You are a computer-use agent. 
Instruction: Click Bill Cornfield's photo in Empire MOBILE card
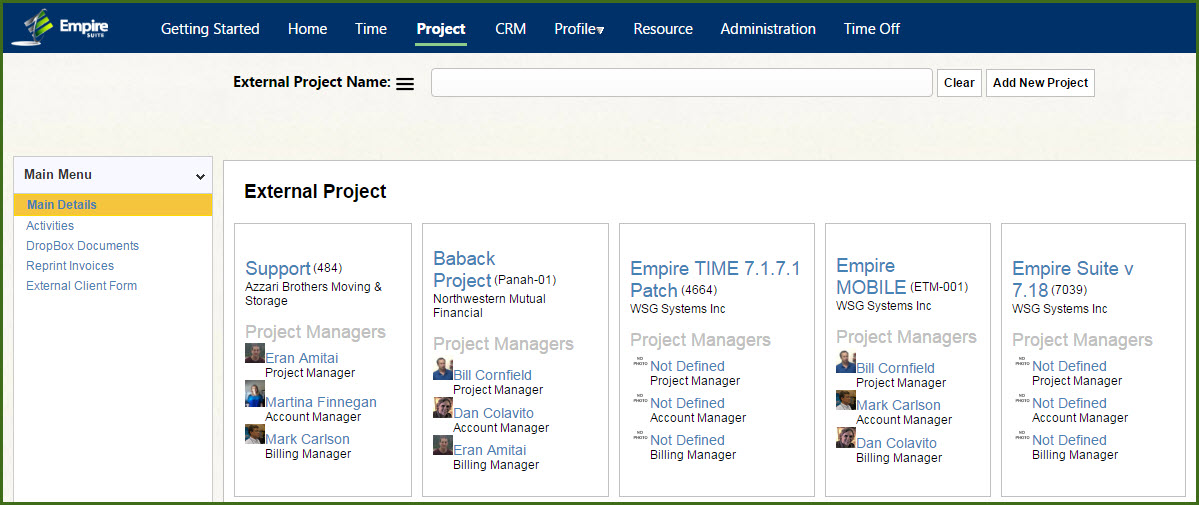click(x=846, y=362)
